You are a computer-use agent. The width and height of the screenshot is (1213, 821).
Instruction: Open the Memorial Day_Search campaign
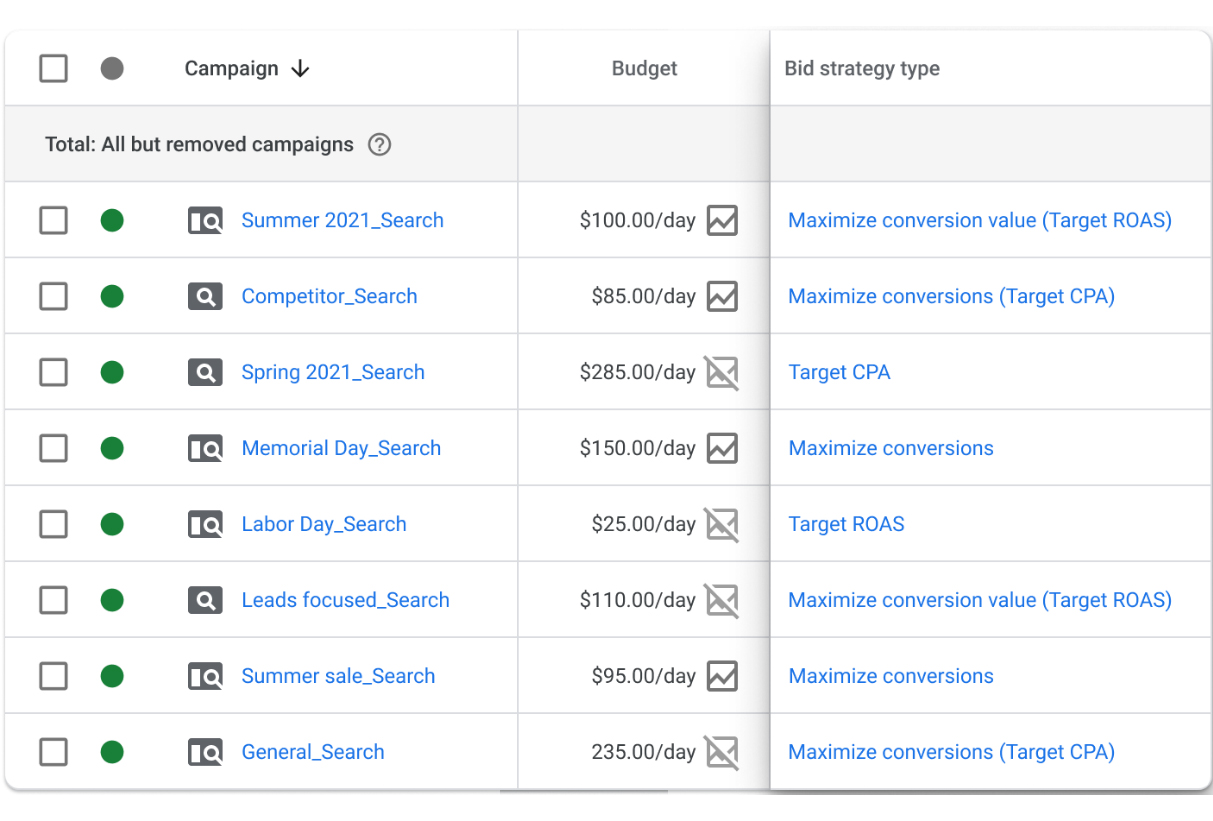pyautogui.click(x=341, y=448)
